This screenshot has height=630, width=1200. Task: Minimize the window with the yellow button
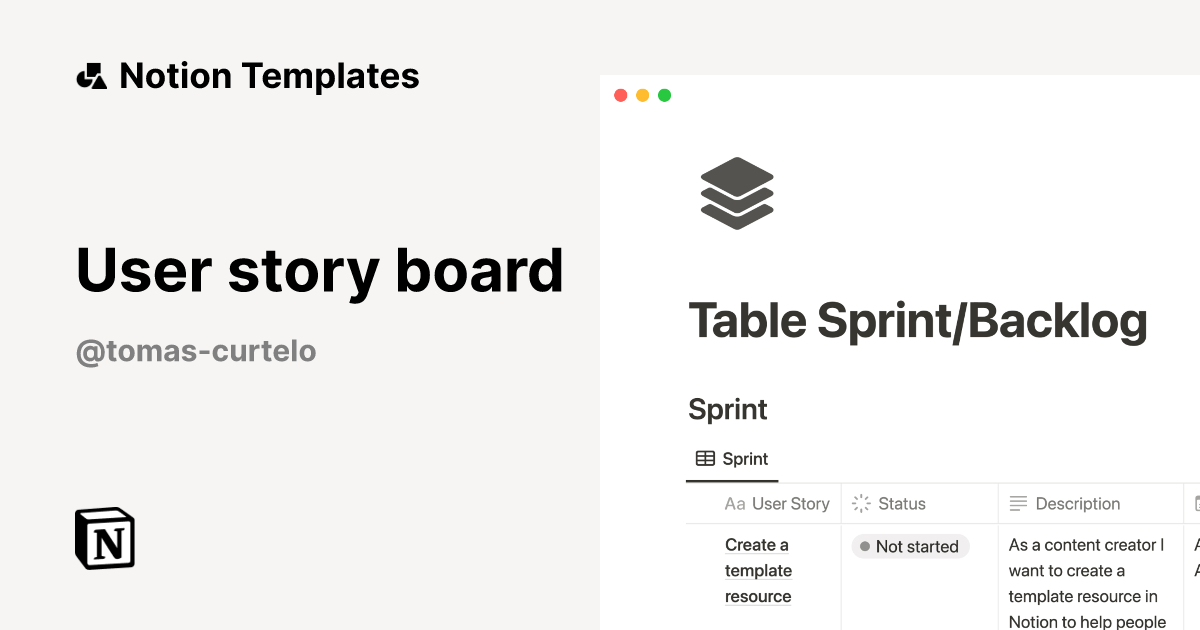(x=642, y=96)
